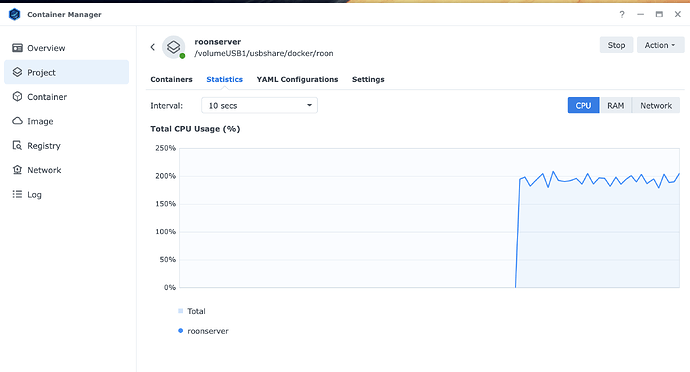Click the Project layers icon in sidebar
690x372 pixels.
pyautogui.click(x=17, y=72)
